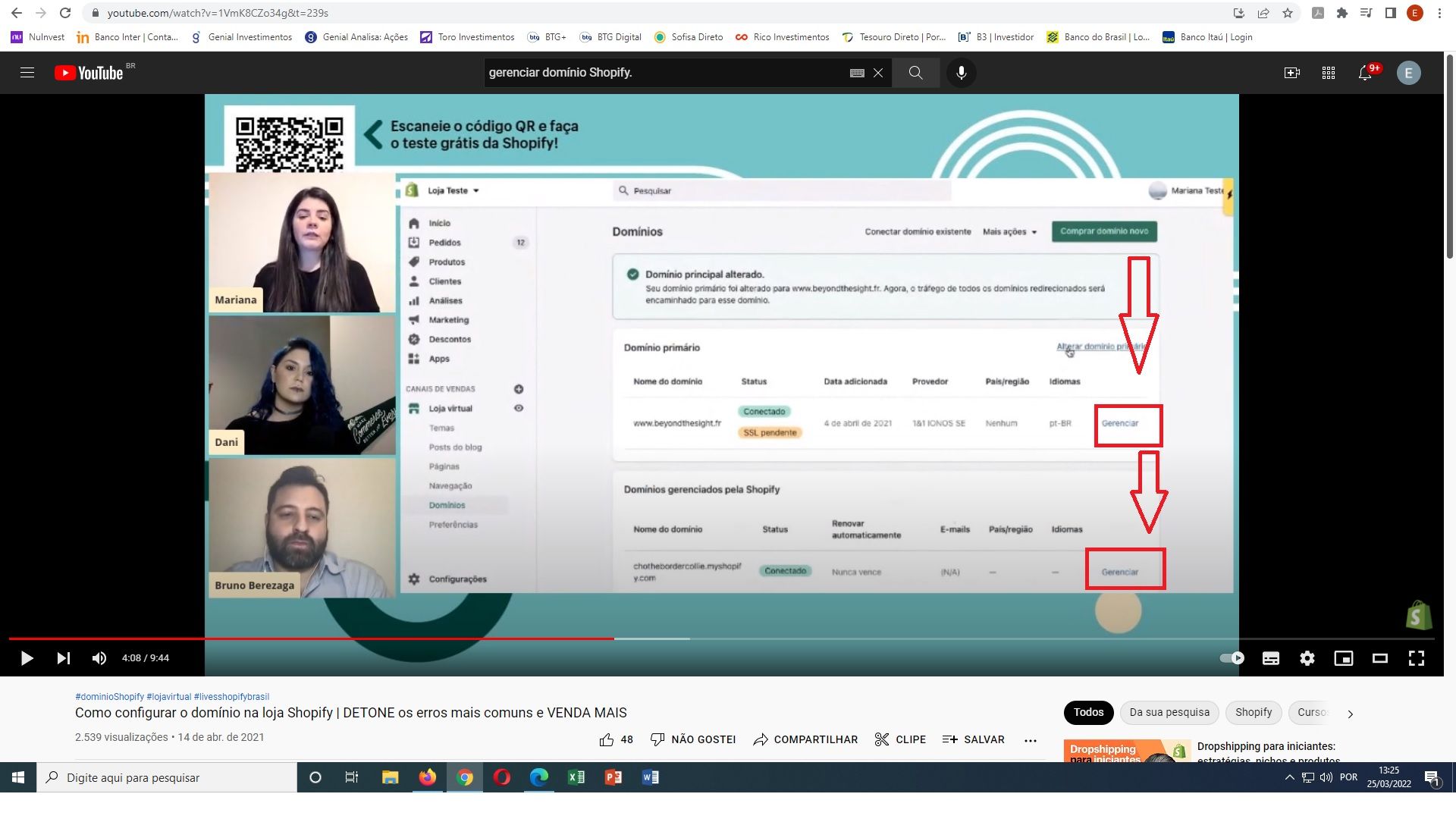Screen dimensions: 1456x819
Task: Open YouTube notifications bell
Action: [x=1365, y=73]
